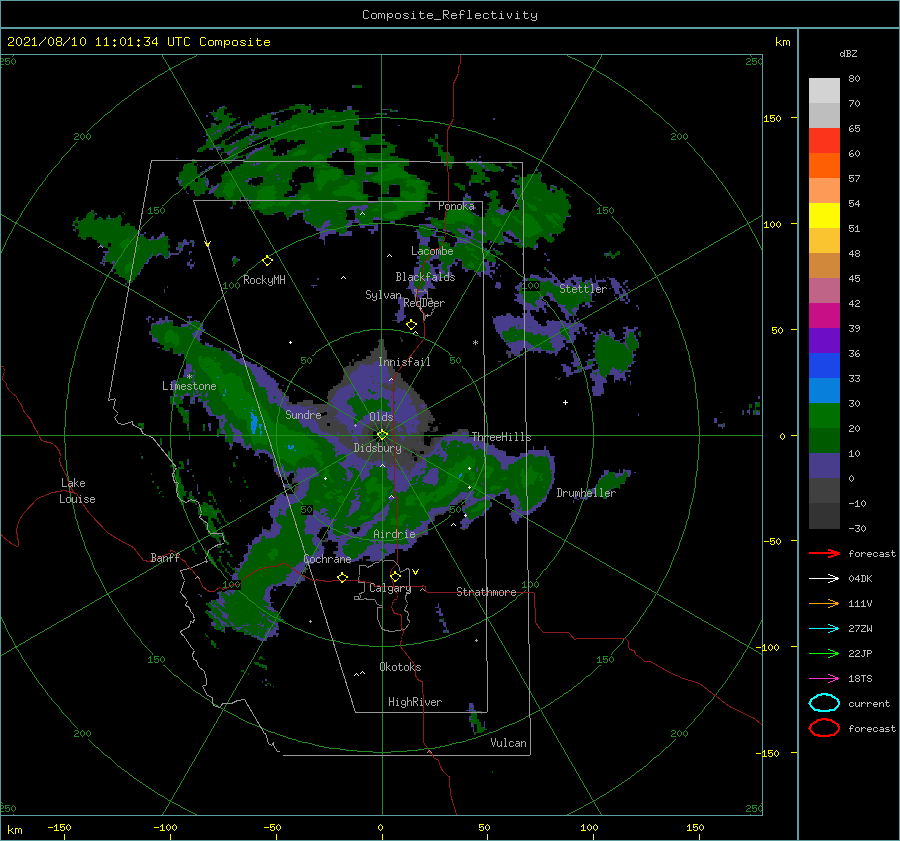The image size is (900, 841).
Task: Click the Cochrane town label
Action: point(327,559)
